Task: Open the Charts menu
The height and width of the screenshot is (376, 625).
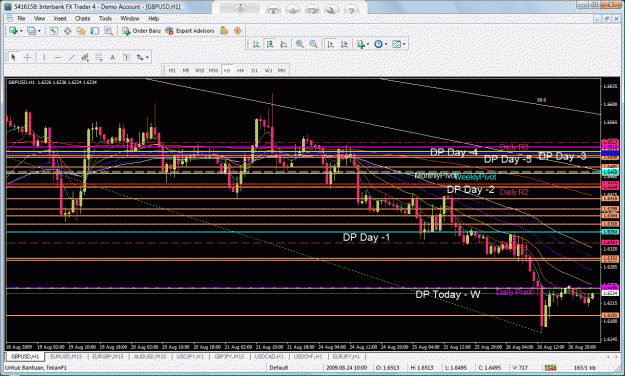Action: click(x=82, y=18)
